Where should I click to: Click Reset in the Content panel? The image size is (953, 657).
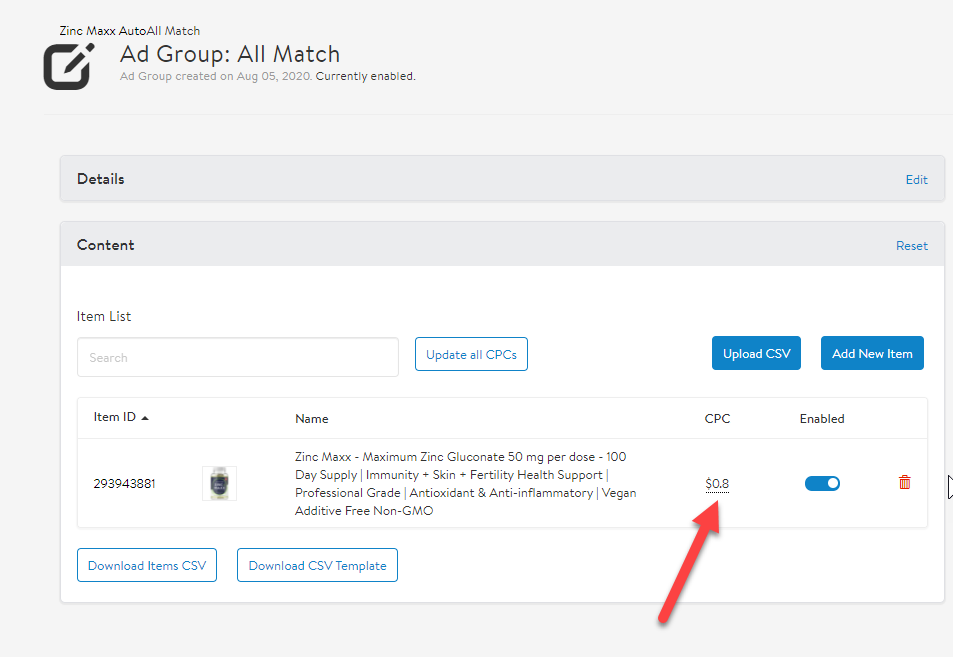(912, 246)
